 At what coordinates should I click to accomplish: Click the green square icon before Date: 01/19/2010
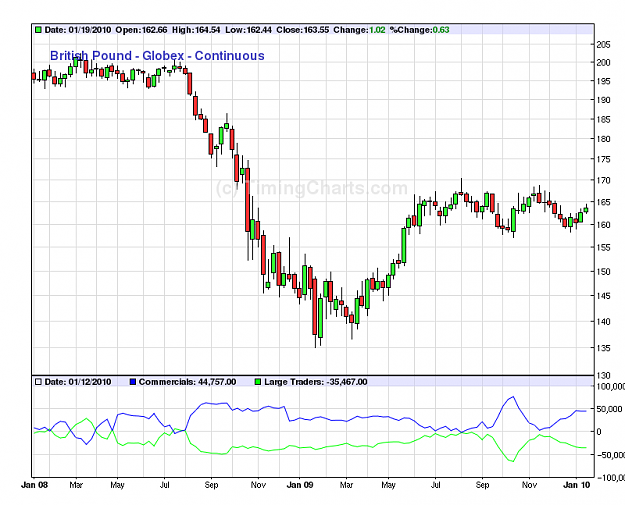[38, 30]
